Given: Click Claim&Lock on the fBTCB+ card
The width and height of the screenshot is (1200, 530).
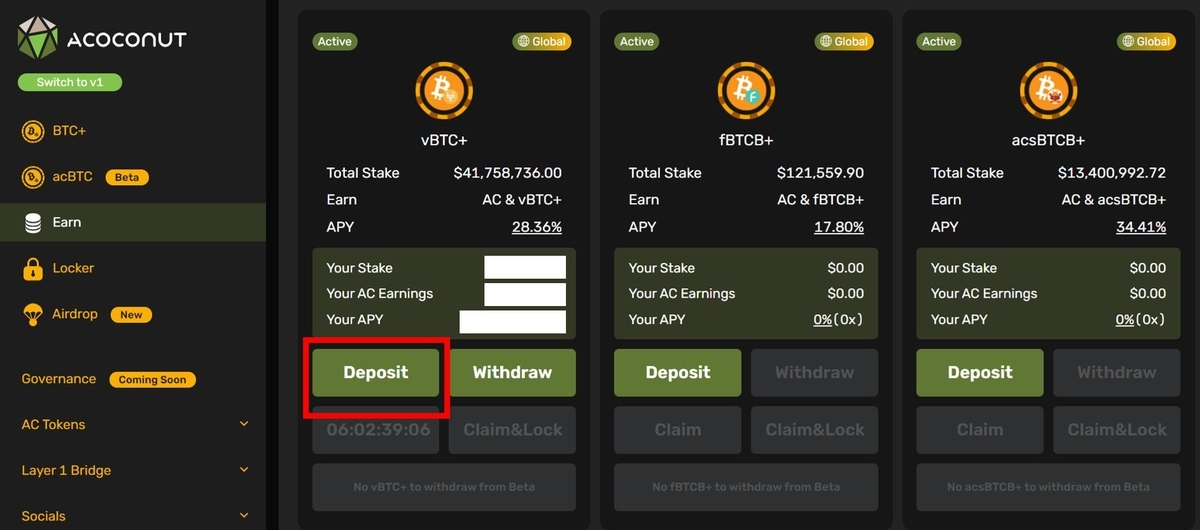Looking at the screenshot, I should (814, 430).
